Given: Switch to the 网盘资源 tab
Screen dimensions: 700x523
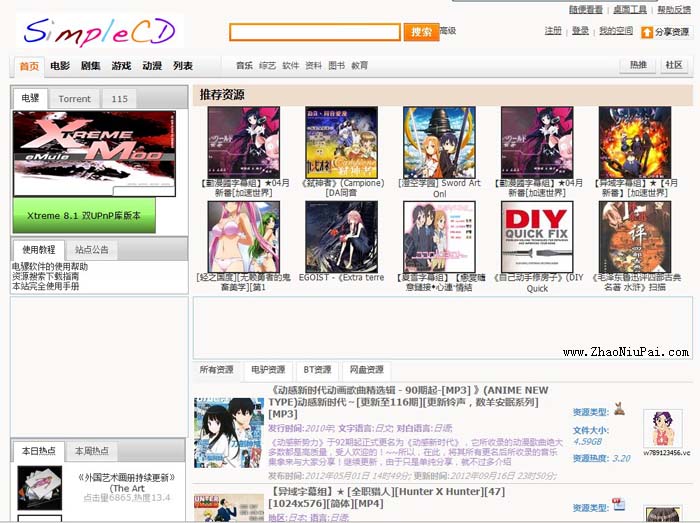Looking at the screenshot, I should 367,370.
